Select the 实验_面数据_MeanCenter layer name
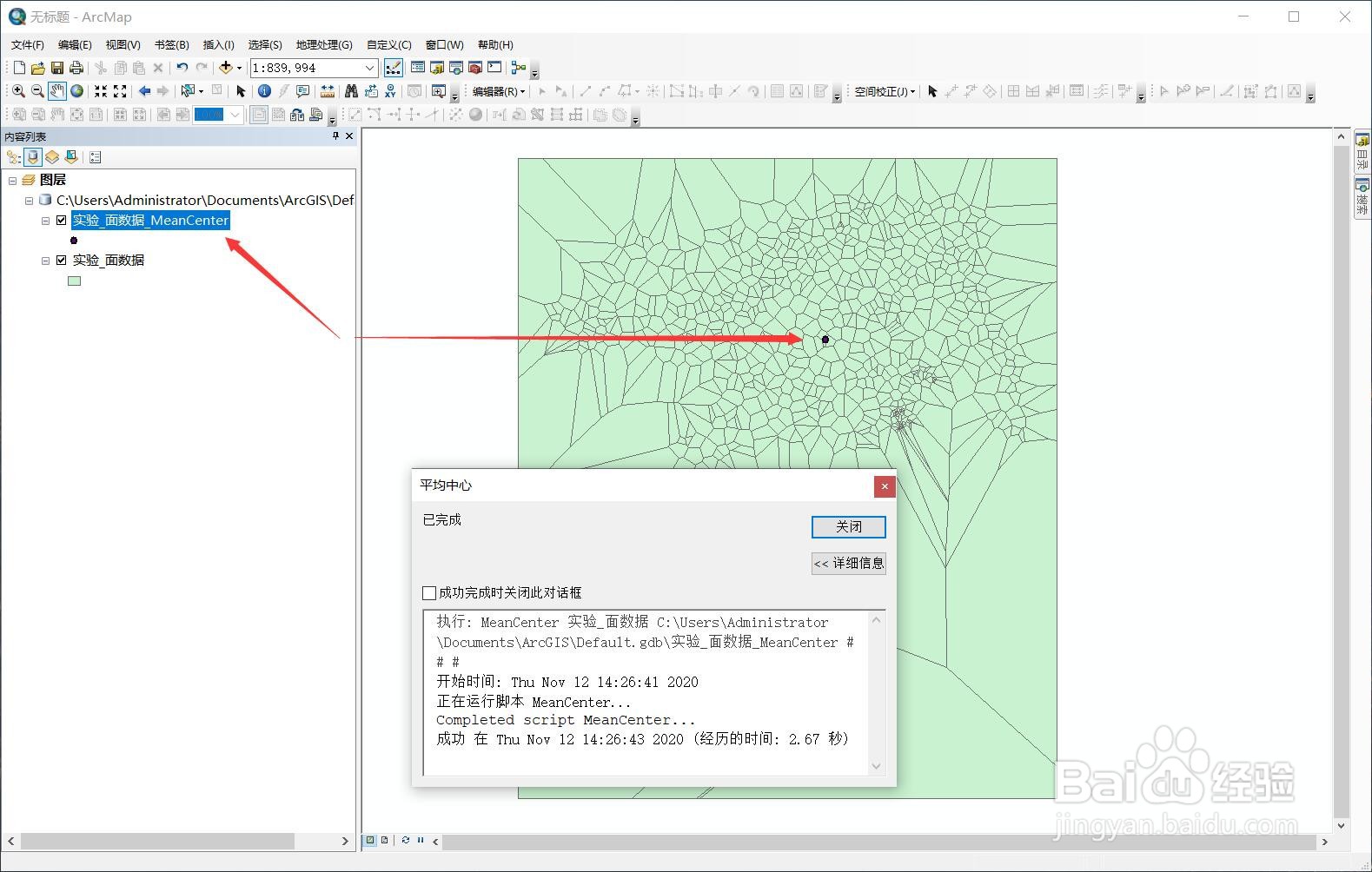The image size is (1372, 872). point(150,221)
